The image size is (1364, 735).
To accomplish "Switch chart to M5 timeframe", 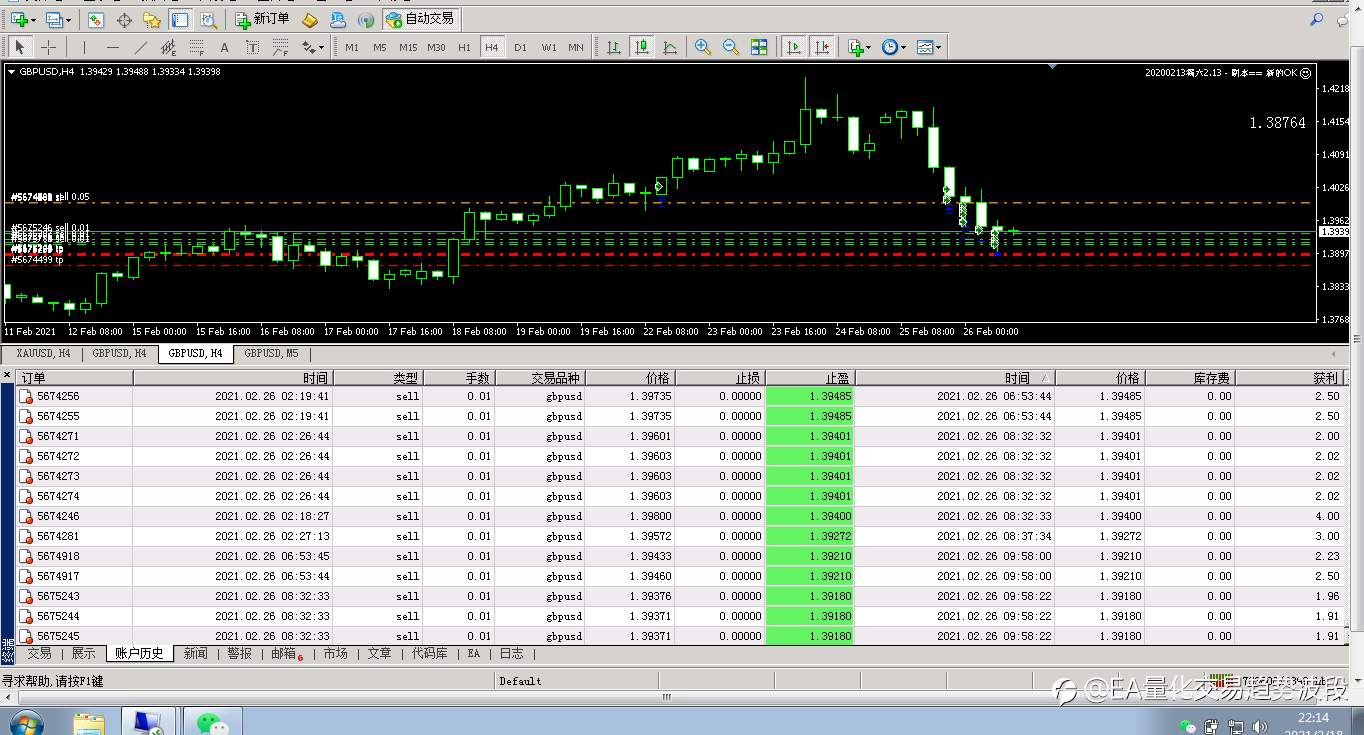I will pyautogui.click(x=380, y=47).
